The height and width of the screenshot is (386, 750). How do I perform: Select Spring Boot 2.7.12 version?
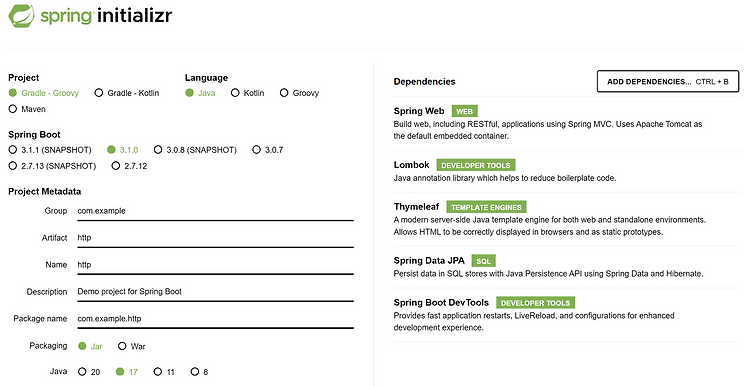tap(129, 166)
